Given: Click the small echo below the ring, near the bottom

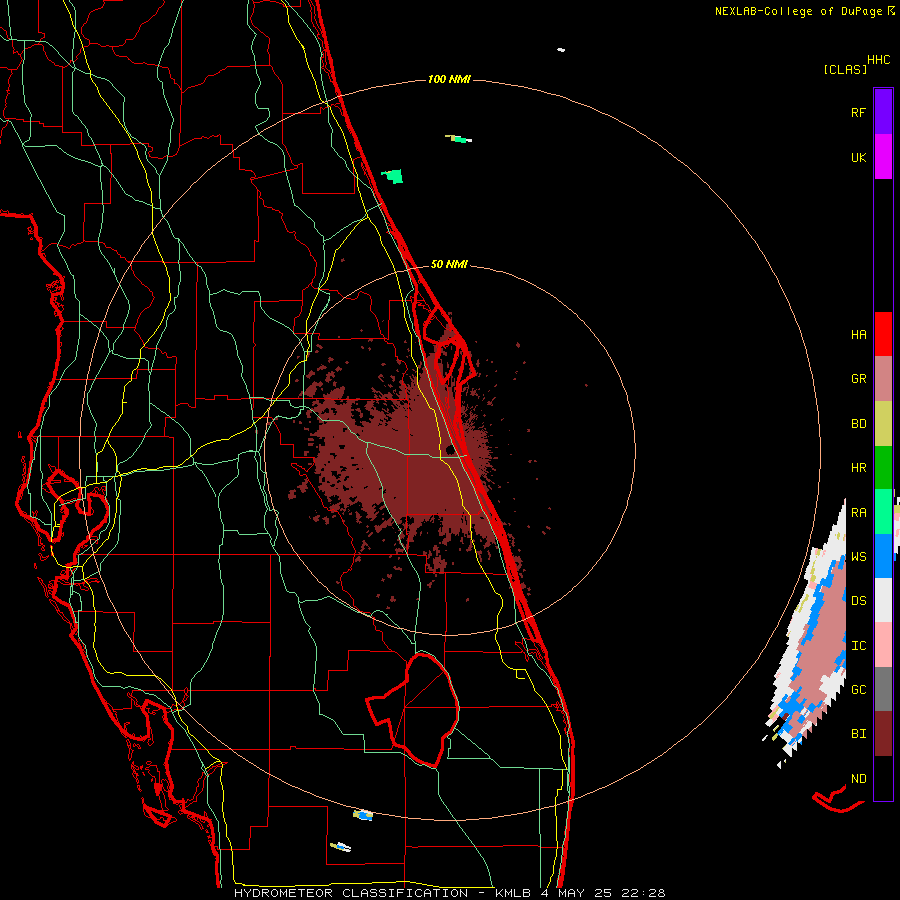Looking at the screenshot, I should pyautogui.click(x=340, y=847).
